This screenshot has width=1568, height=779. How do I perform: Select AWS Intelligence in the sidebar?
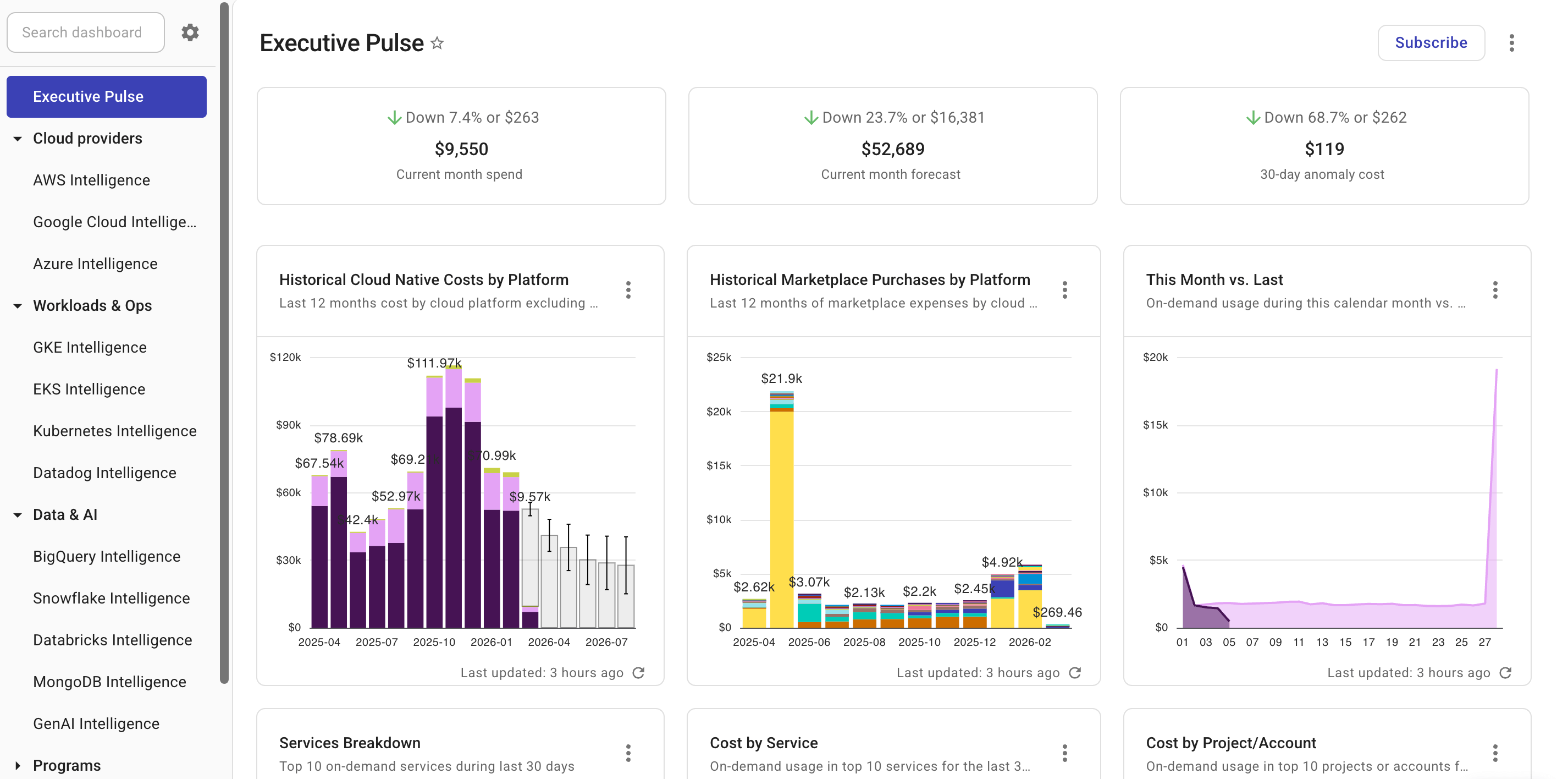pyautogui.click(x=91, y=180)
